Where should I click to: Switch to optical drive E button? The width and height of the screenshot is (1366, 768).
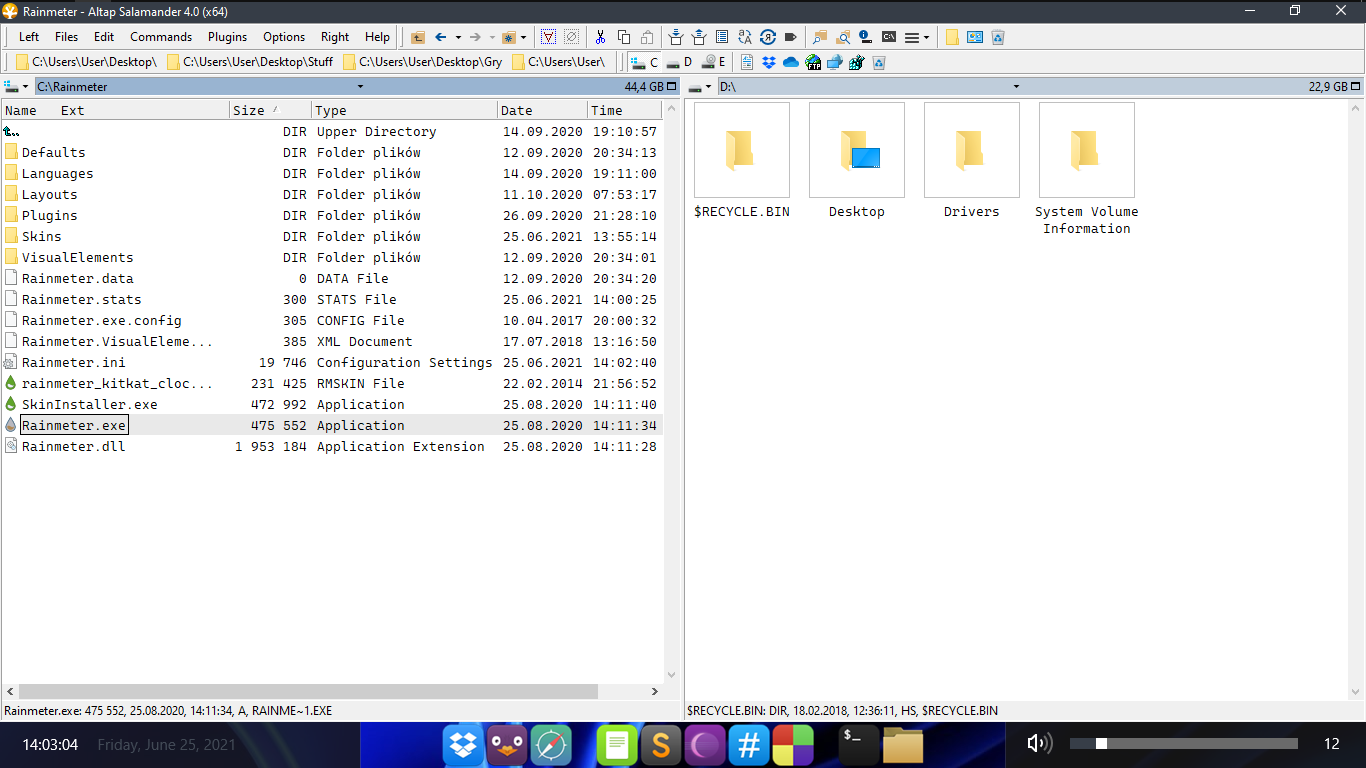click(x=713, y=62)
